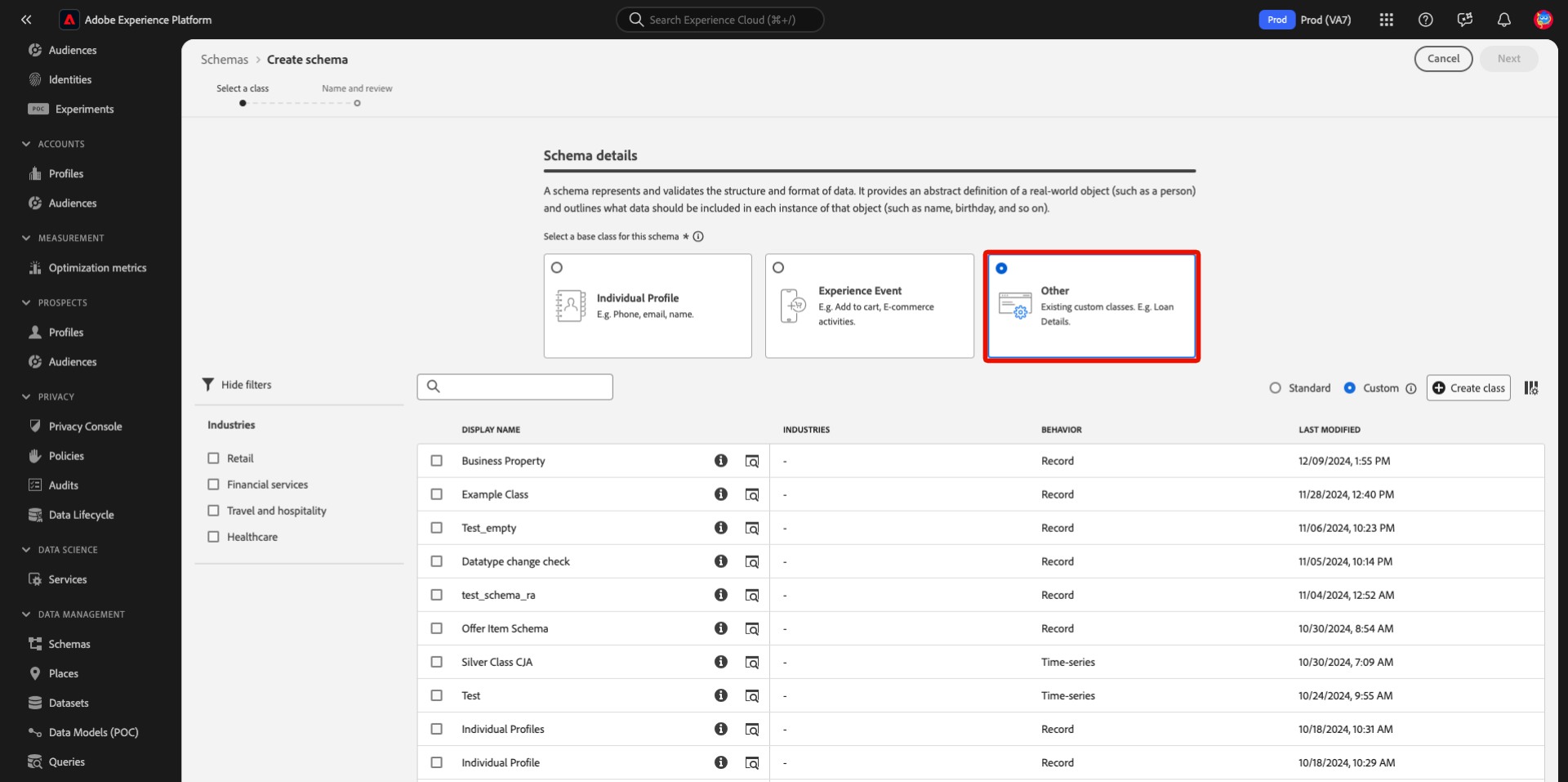Screen dimensions: 1568x782
Task: Collapse the left navigation with double-chevron icon
Action: [26, 20]
